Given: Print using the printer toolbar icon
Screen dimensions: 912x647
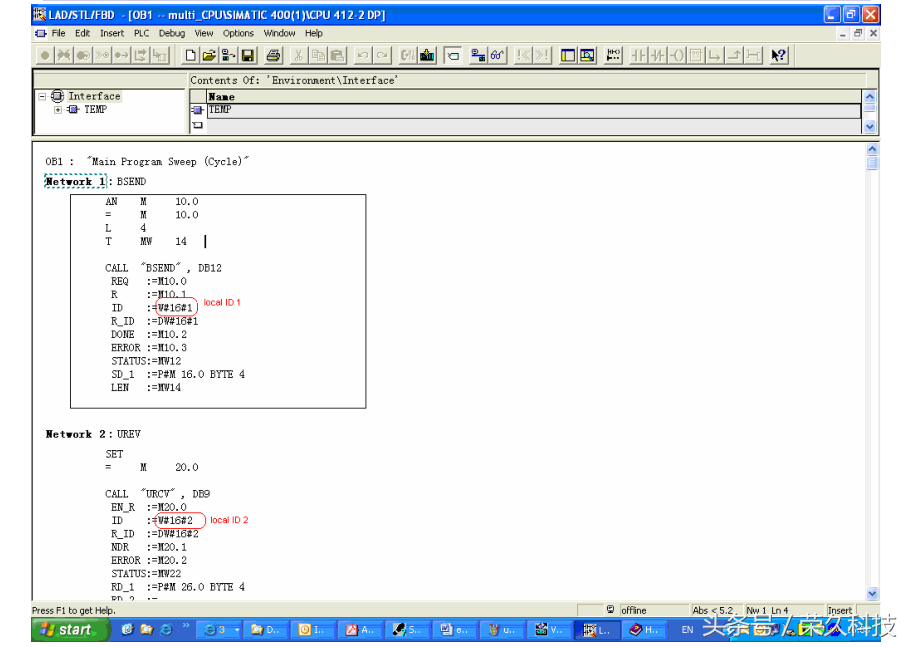Looking at the screenshot, I should [273, 55].
